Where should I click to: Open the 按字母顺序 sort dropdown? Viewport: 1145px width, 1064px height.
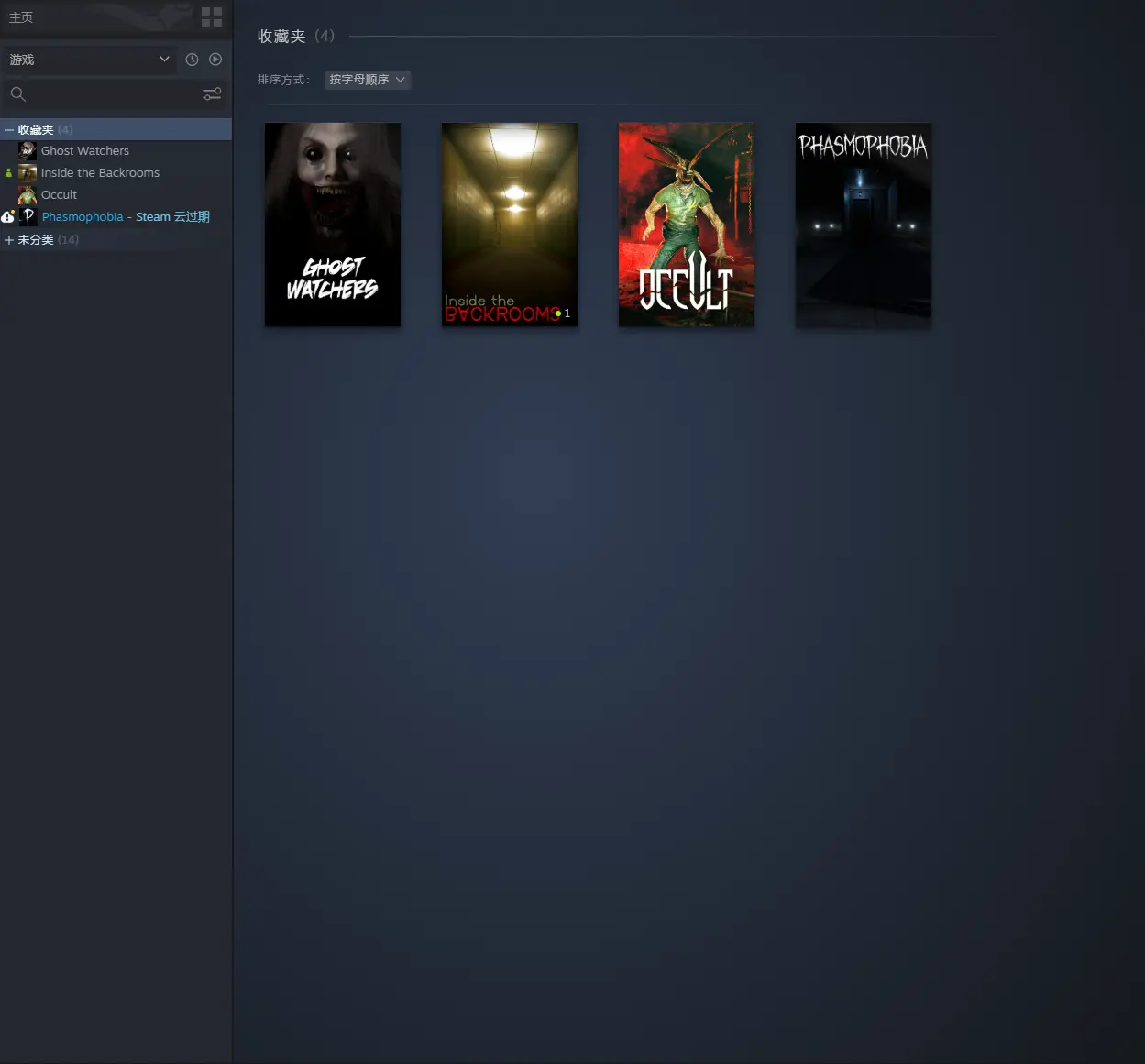(367, 80)
